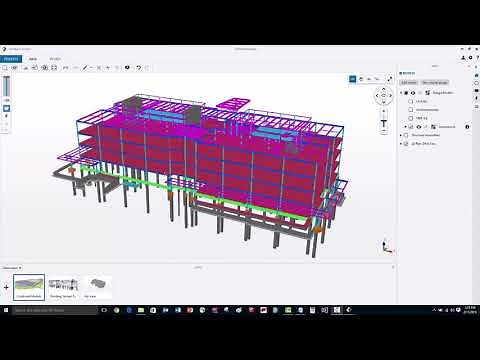Image resolution: width=480 pixels, height=360 pixels.
Task: Select the second view thumbnail
Action: coord(63,287)
